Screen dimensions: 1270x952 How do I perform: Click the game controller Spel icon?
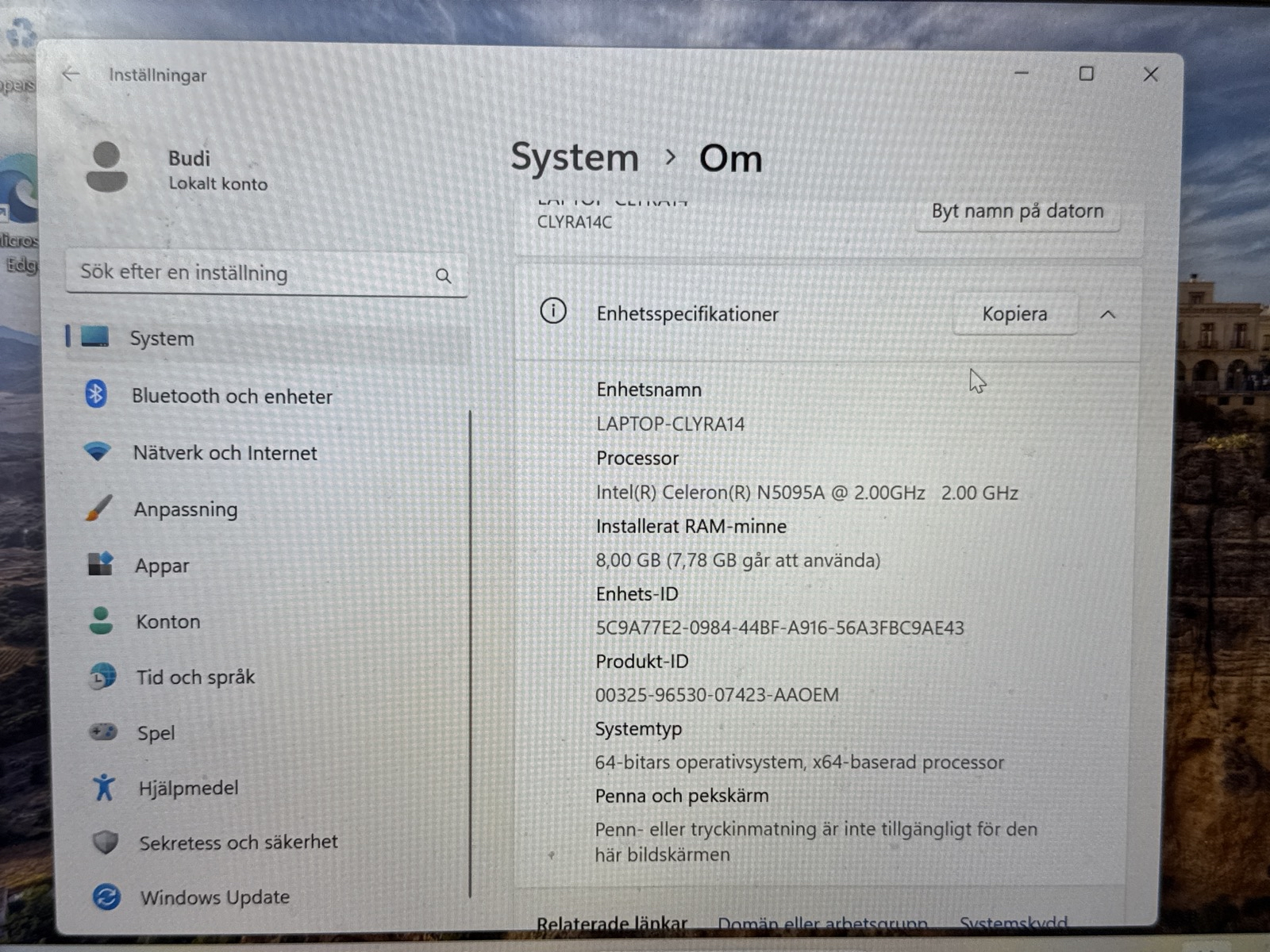[x=103, y=731]
